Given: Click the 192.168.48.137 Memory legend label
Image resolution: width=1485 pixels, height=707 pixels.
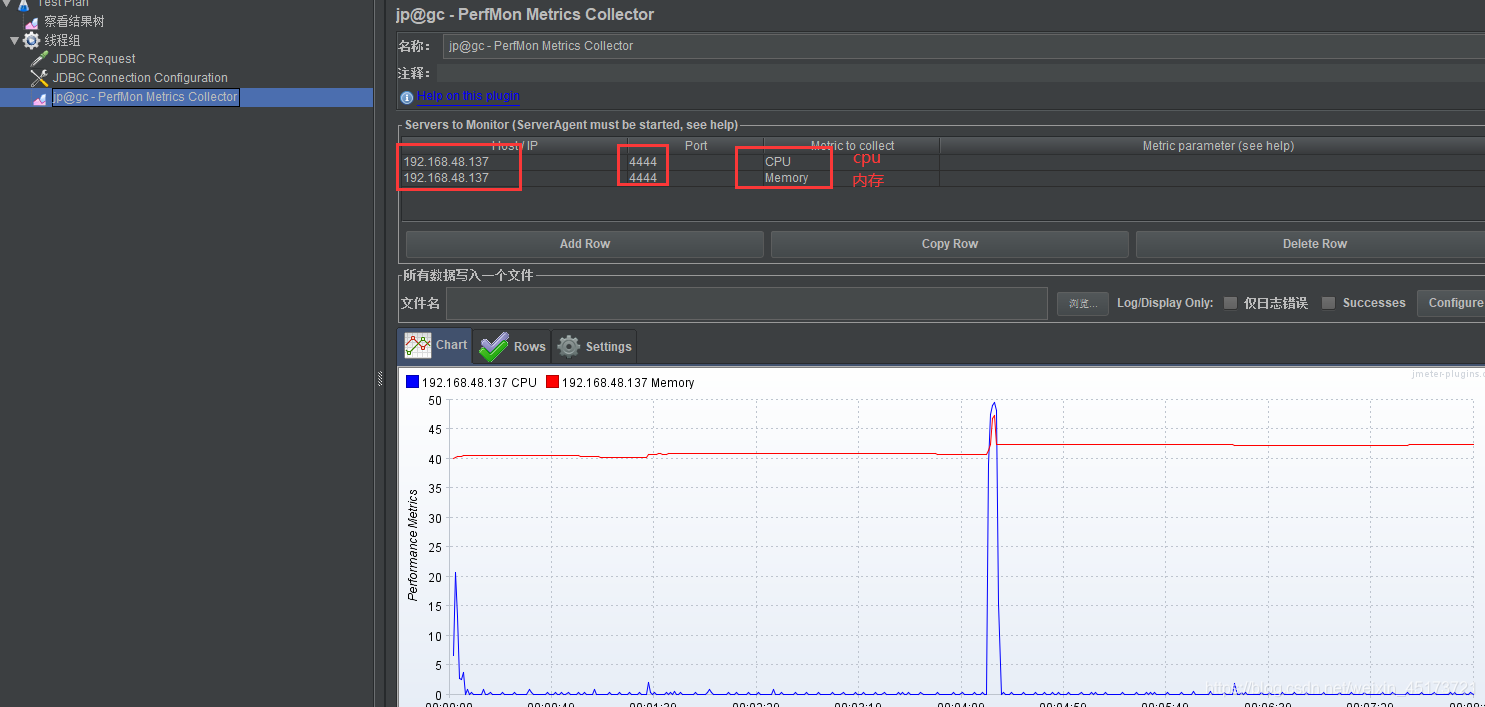Looking at the screenshot, I should pos(628,383).
